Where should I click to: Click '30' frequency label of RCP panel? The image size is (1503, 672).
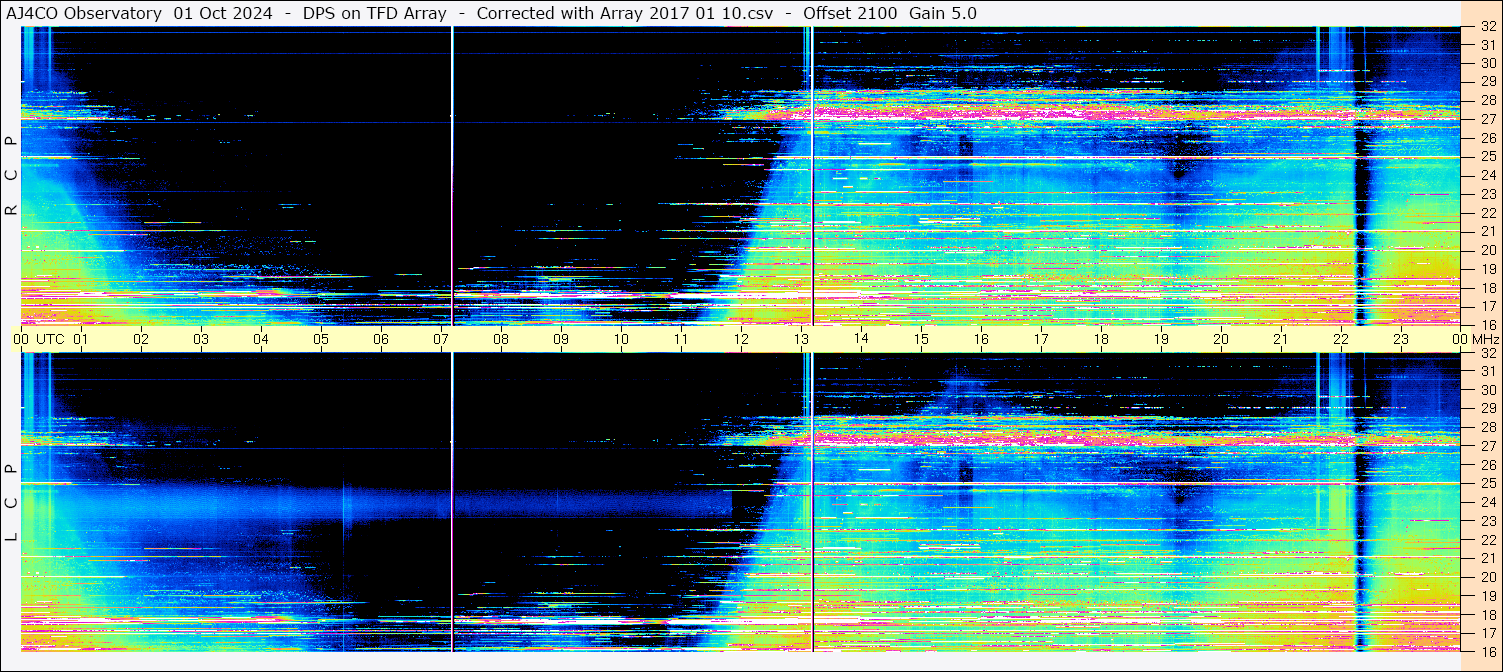point(1487,63)
